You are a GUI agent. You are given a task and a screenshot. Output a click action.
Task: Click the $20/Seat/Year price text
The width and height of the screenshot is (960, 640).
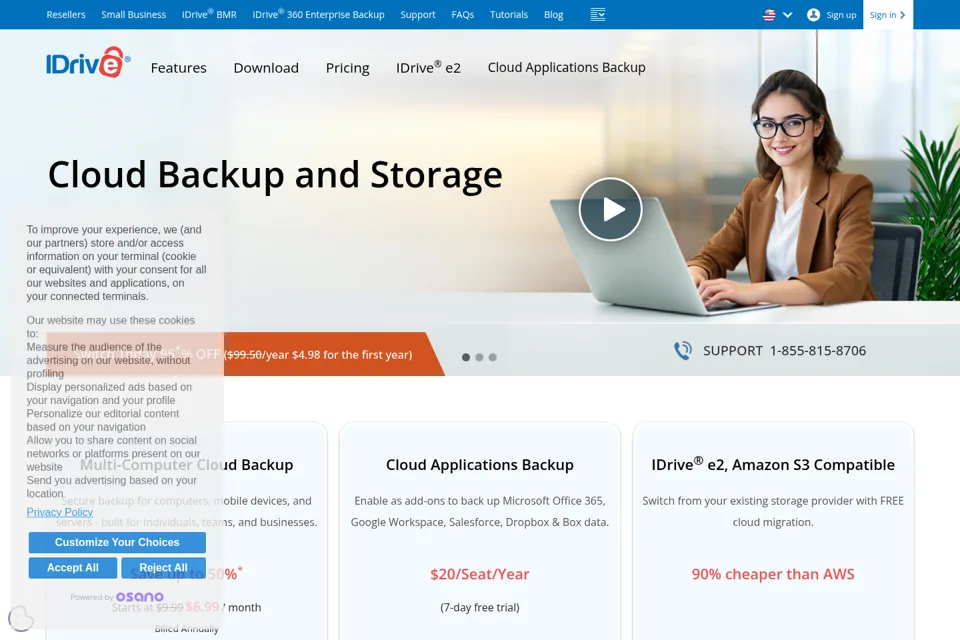click(480, 574)
